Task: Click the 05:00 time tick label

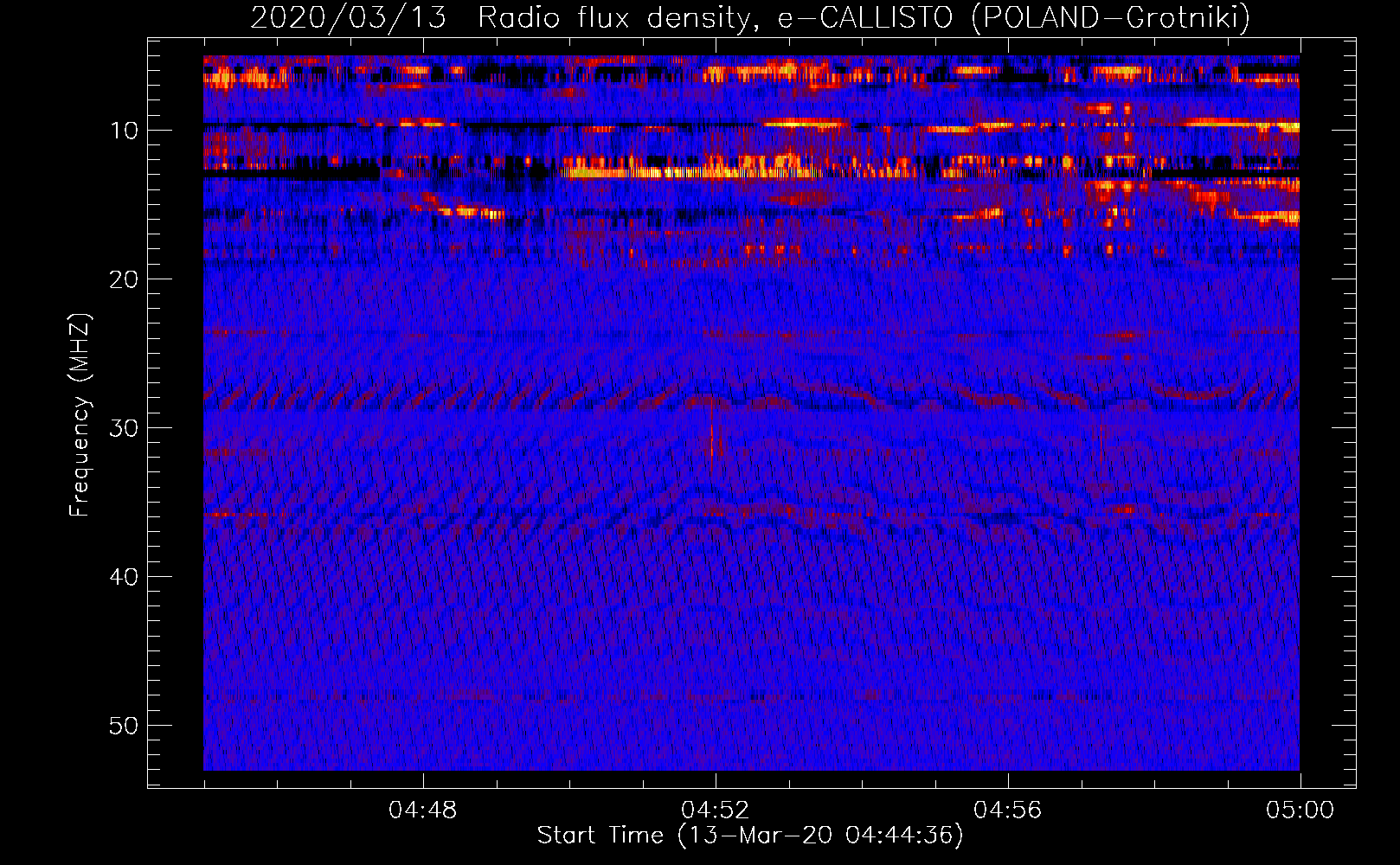Action: pyautogui.click(x=1300, y=811)
